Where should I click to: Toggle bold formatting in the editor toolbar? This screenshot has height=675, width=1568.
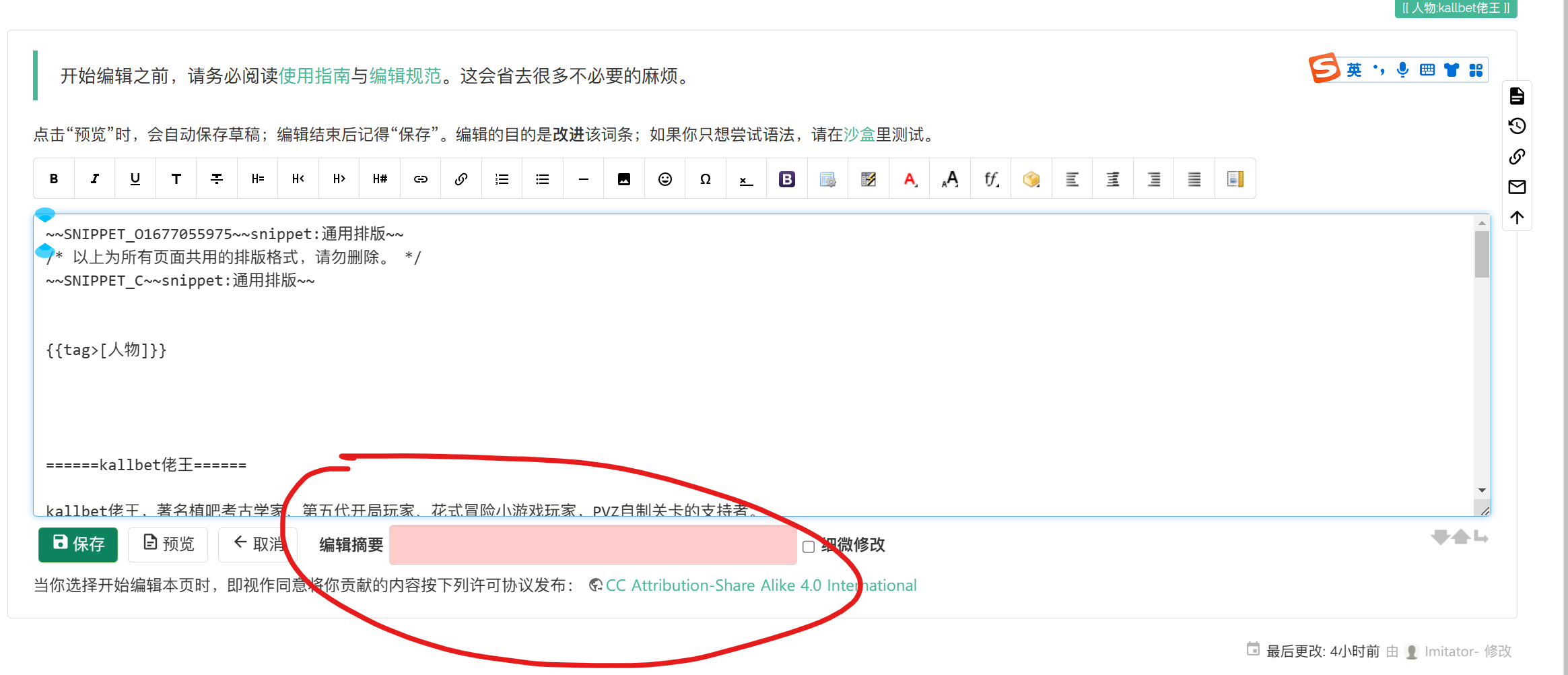pos(54,179)
